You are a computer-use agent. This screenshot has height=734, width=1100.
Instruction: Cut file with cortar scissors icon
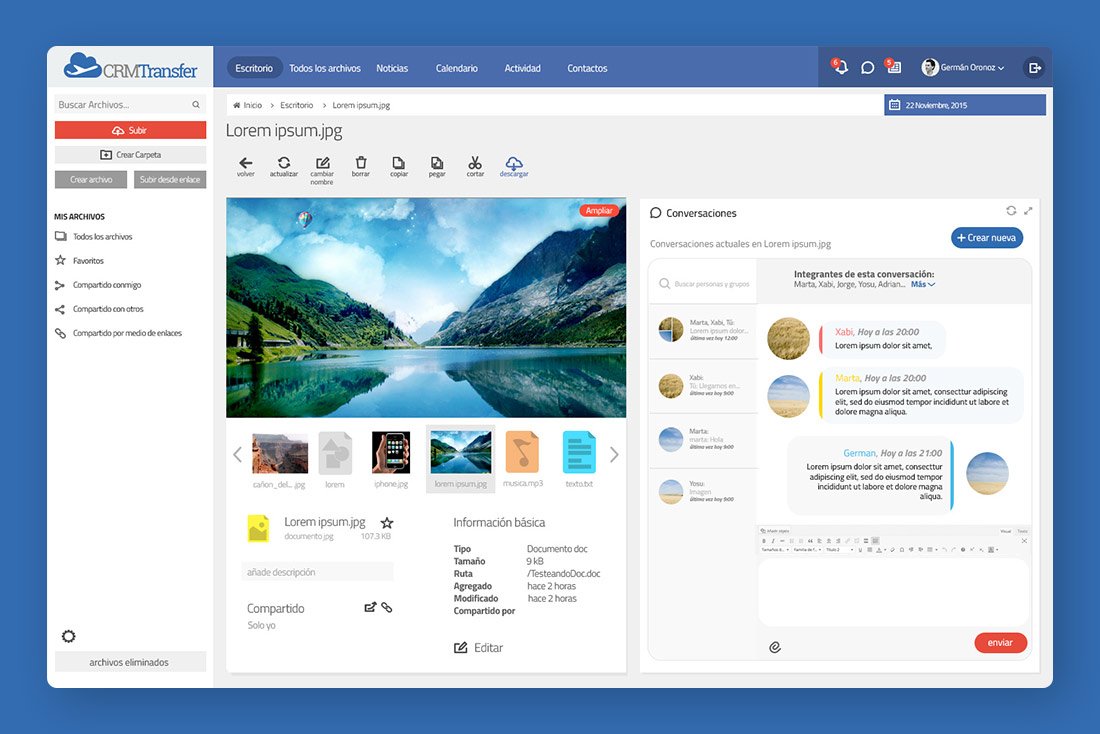(475, 163)
